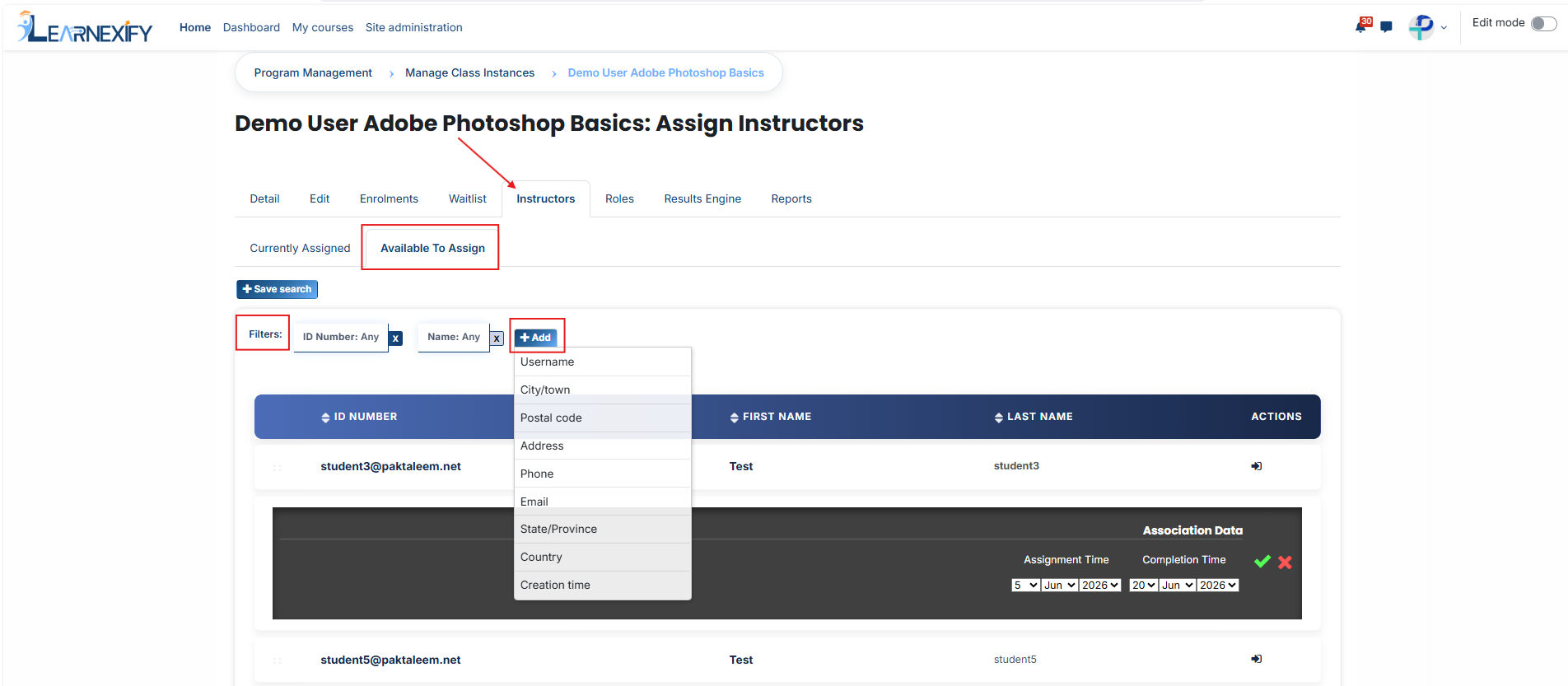
Task: Open the ID Number: Any filter
Action: pyautogui.click(x=341, y=337)
